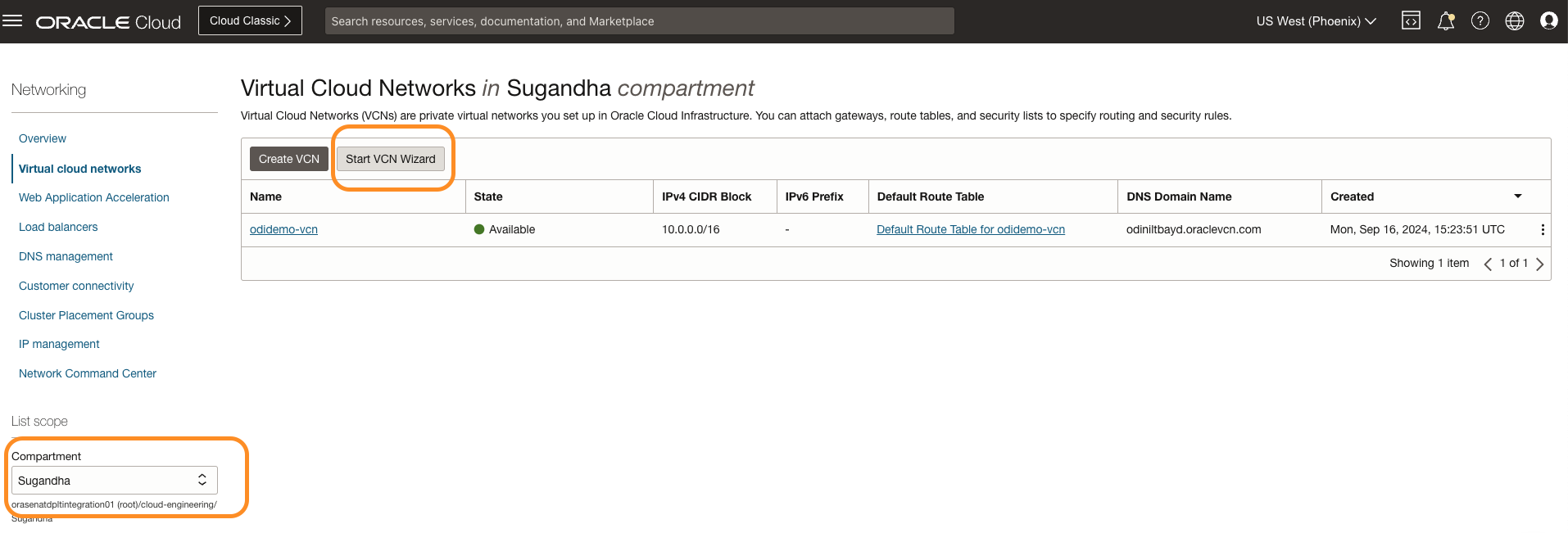The height and width of the screenshot is (533, 1568).
Task: Open the actions menu for odidemo-vcn row
Action: click(x=1543, y=230)
